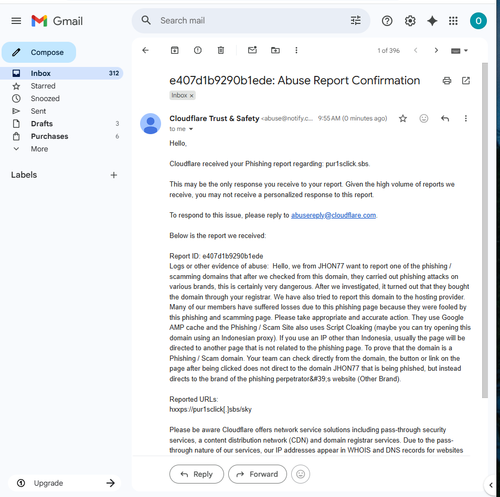Archive this email

coord(175,50)
